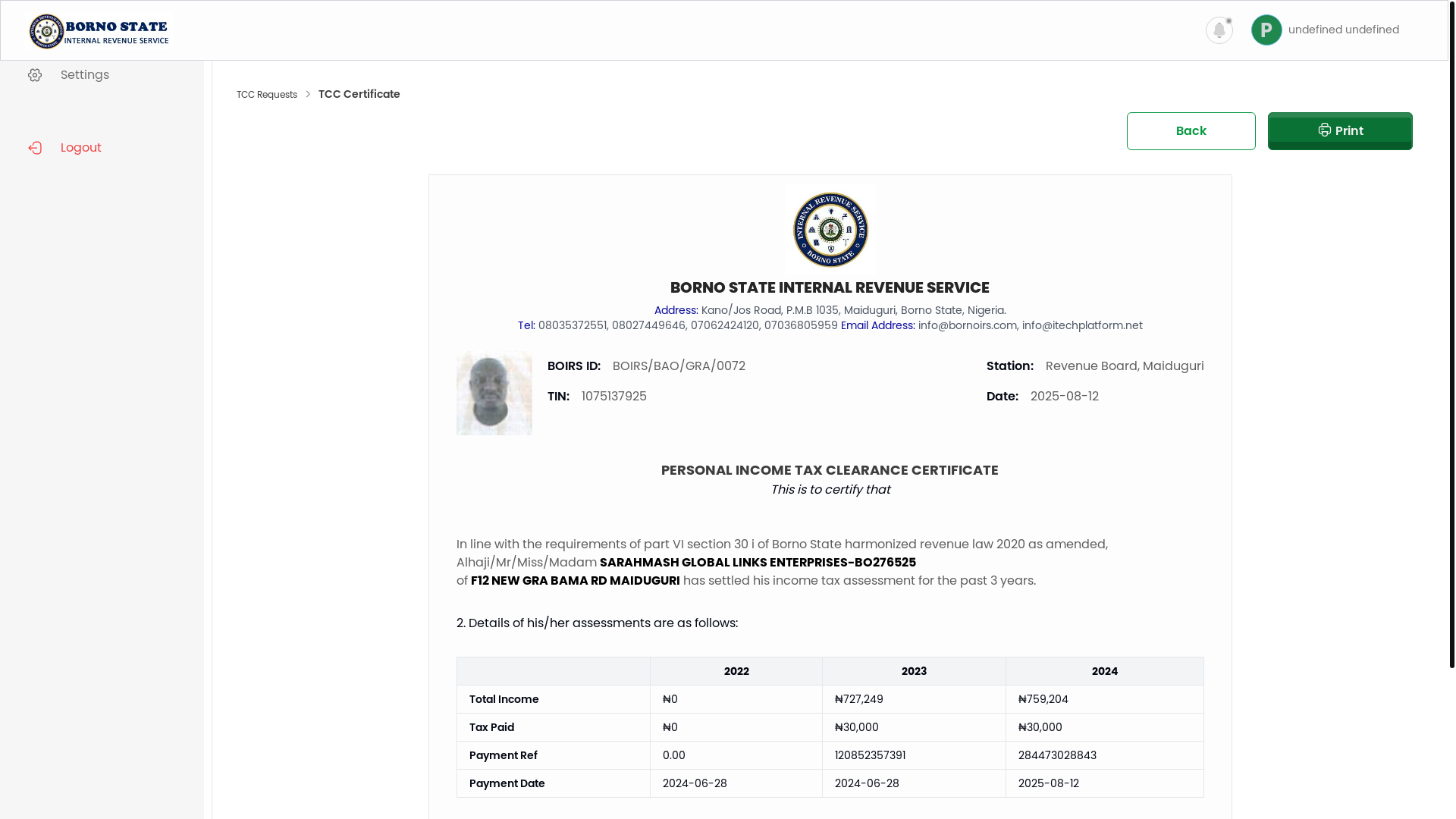Click the certificate's circular revenue service seal
Viewport: 1456px width, 819px height.
(830, 230)
